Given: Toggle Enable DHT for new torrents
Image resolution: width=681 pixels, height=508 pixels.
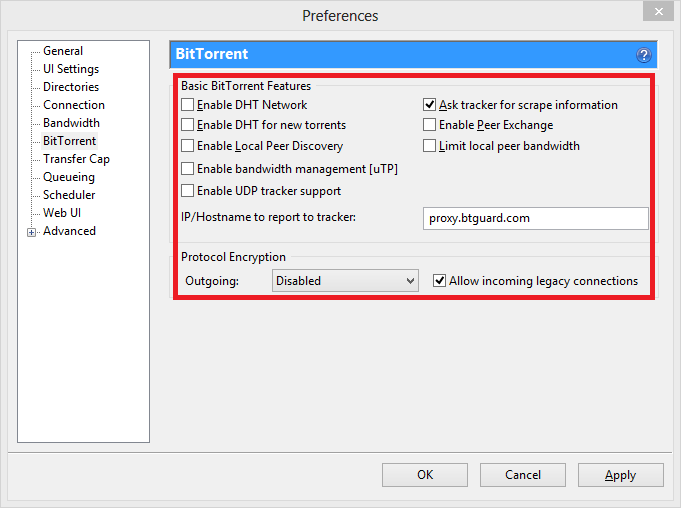Looking at the screenshot, I should click(188, 125).
